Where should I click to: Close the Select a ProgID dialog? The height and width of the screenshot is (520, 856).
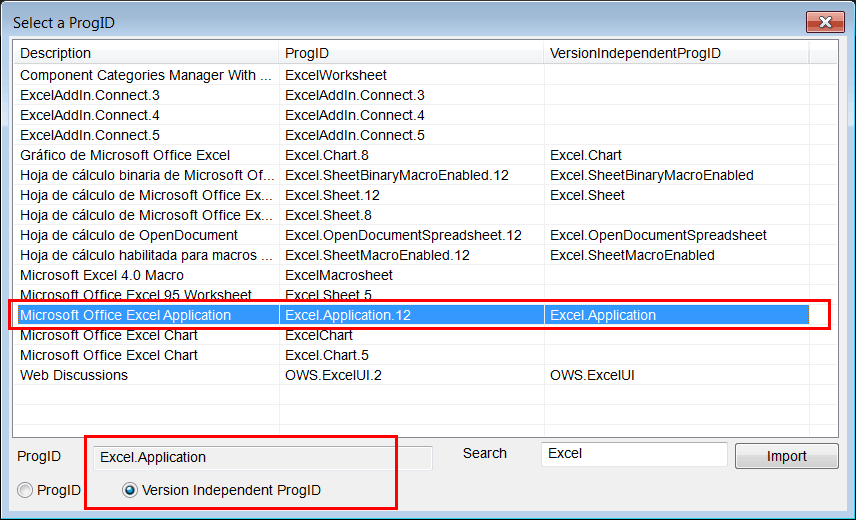click(825, 22)
